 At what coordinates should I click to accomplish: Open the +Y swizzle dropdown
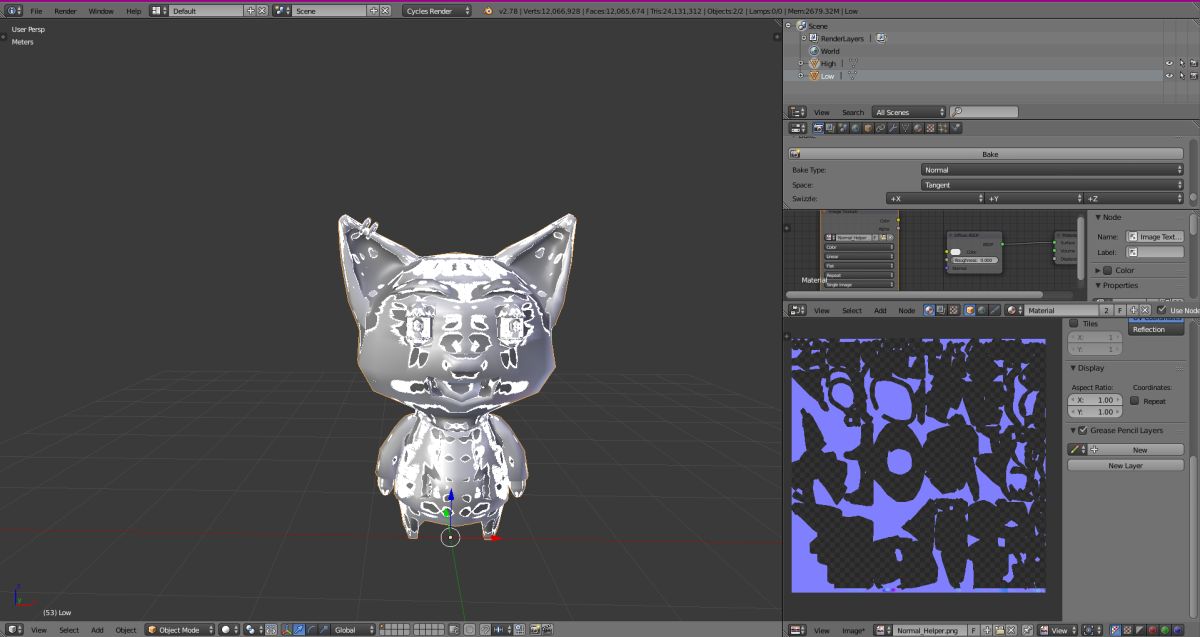click(x=1035, y=199)
